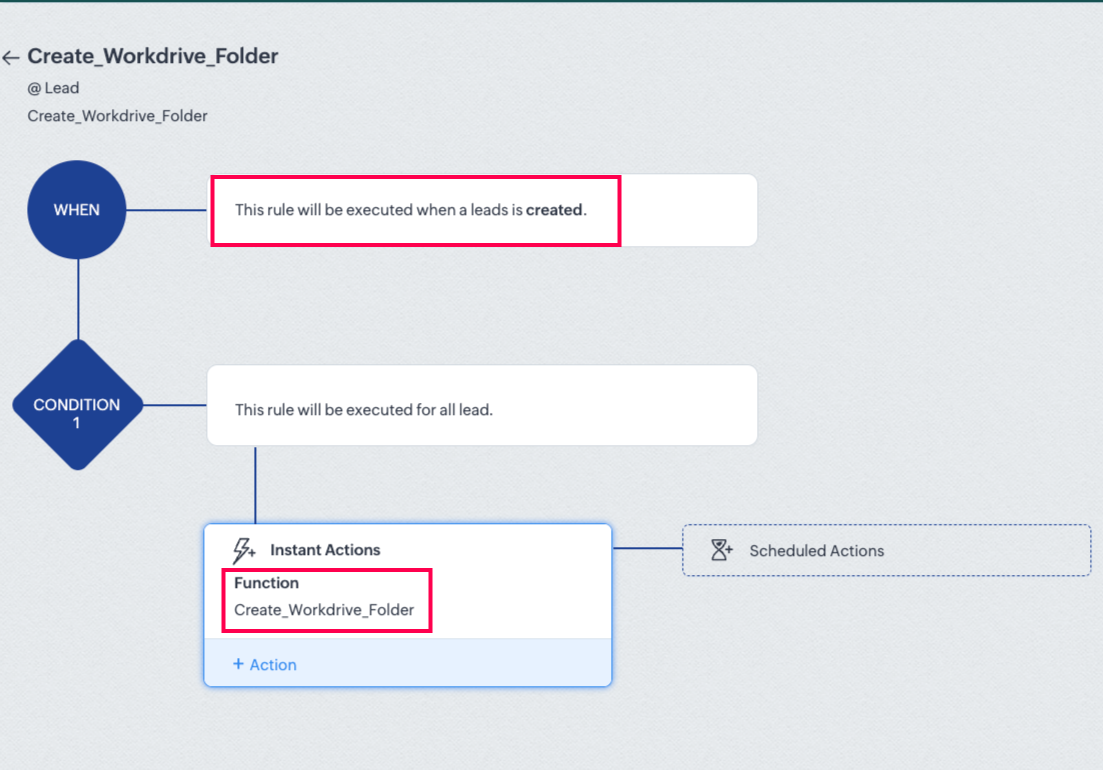Click the bold word 'created' in the trigger

[554, 210]
